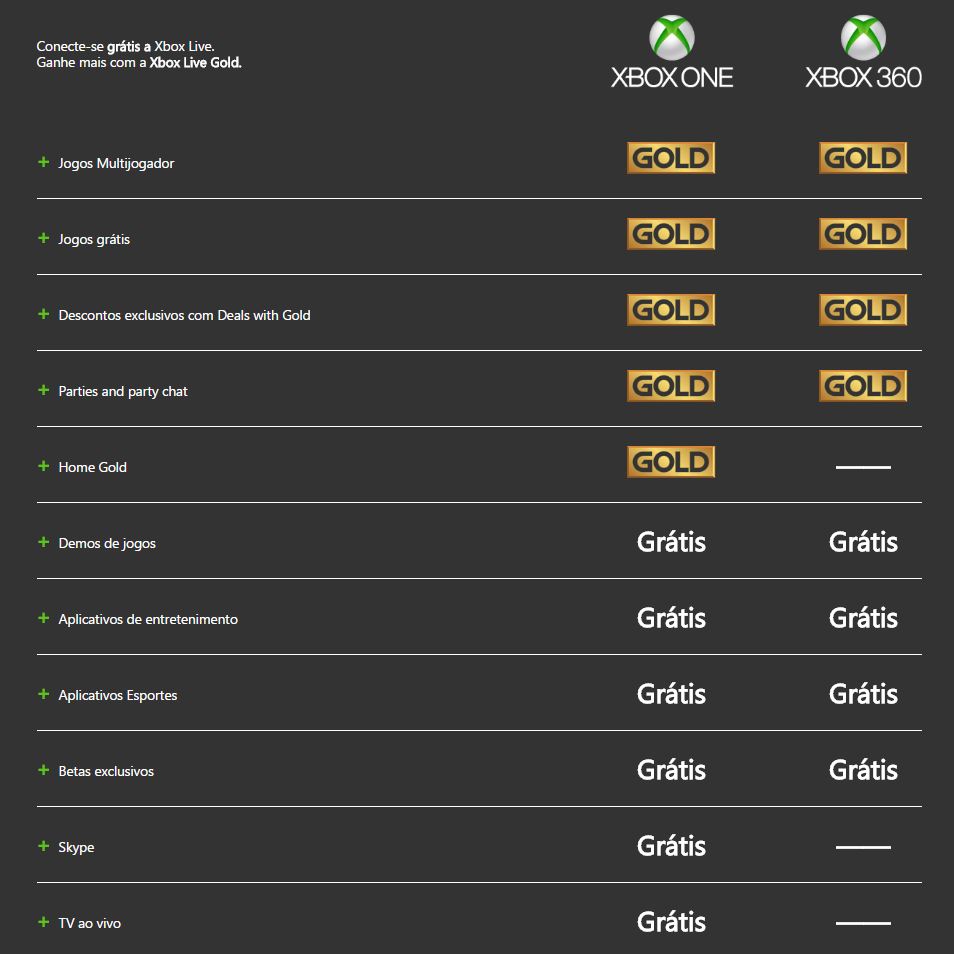This screenshot has height=954, width=954.
Task: Click the Xbox One logo
Action: coord(672,52)
